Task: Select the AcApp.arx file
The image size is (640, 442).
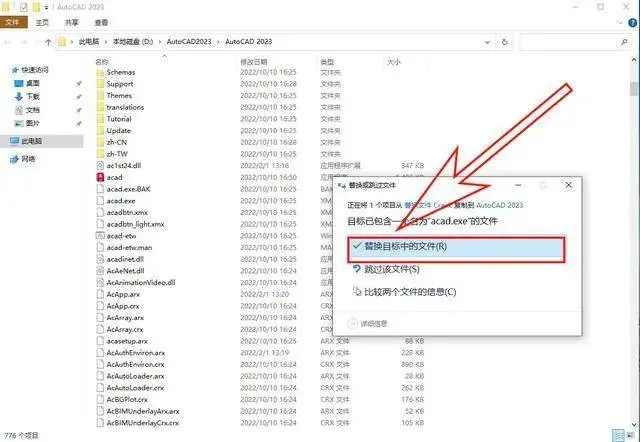Action: coord(123,294)
